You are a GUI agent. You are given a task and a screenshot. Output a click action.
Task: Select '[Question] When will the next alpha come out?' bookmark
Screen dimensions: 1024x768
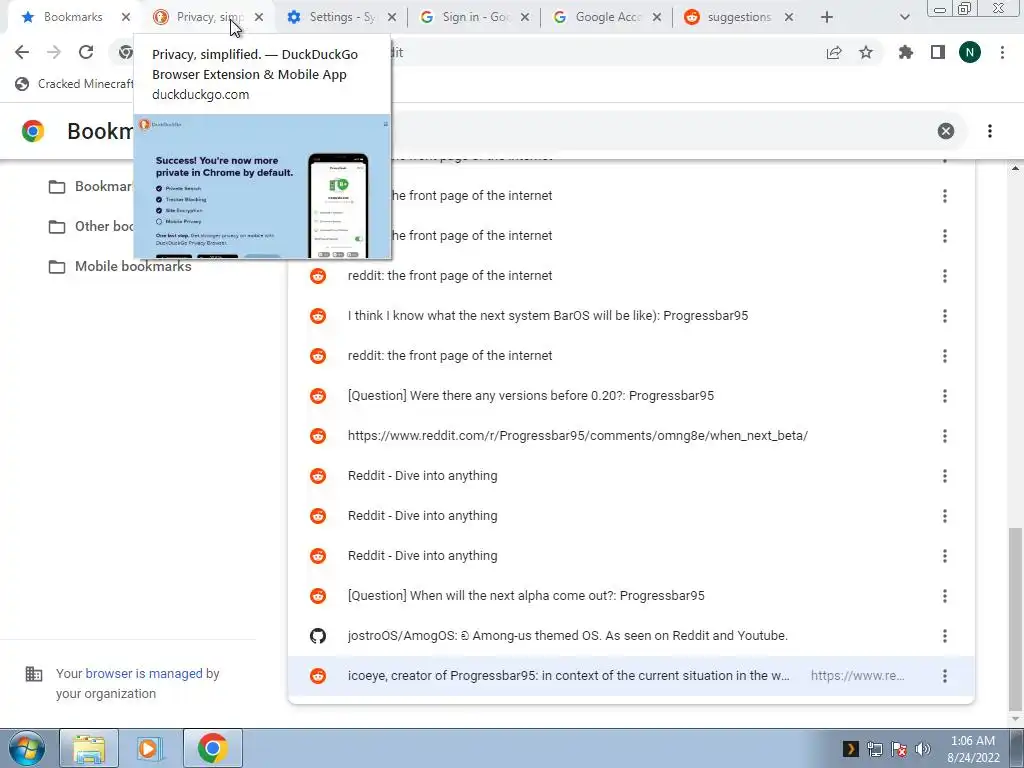point(631,596)
